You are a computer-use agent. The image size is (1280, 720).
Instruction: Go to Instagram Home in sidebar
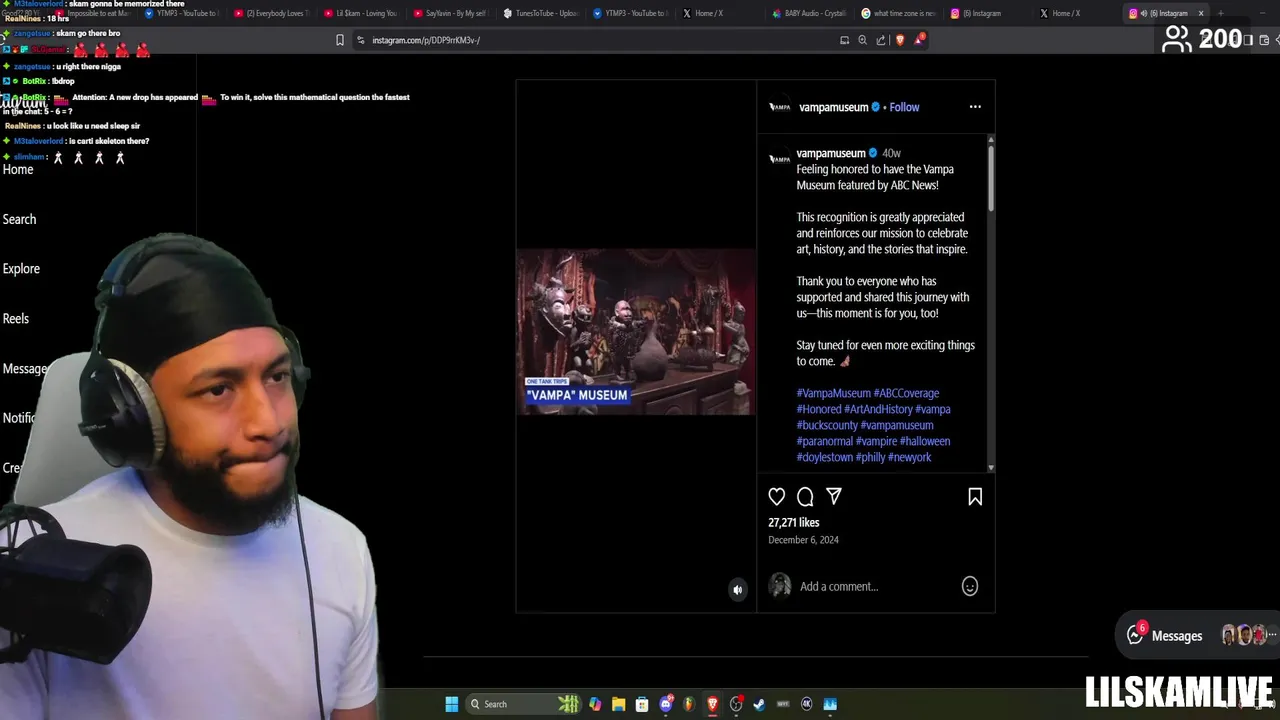pos(18,170)
